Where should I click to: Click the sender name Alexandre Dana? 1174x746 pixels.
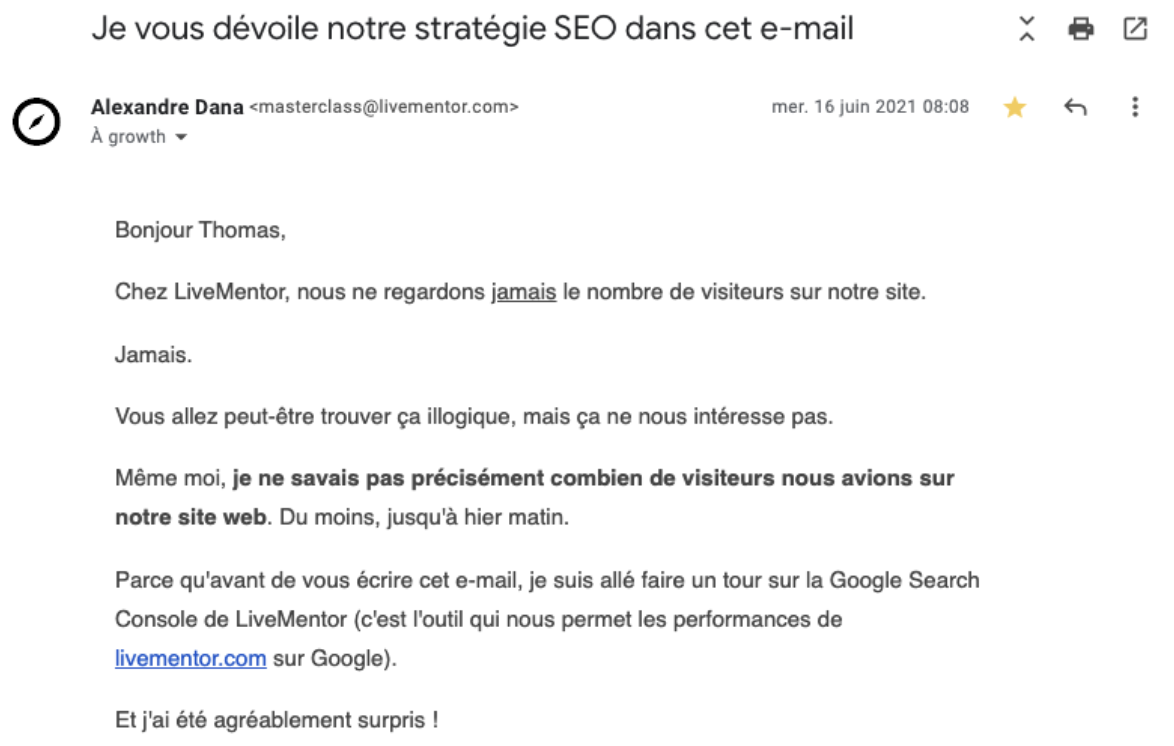click(x=166, y=107)
